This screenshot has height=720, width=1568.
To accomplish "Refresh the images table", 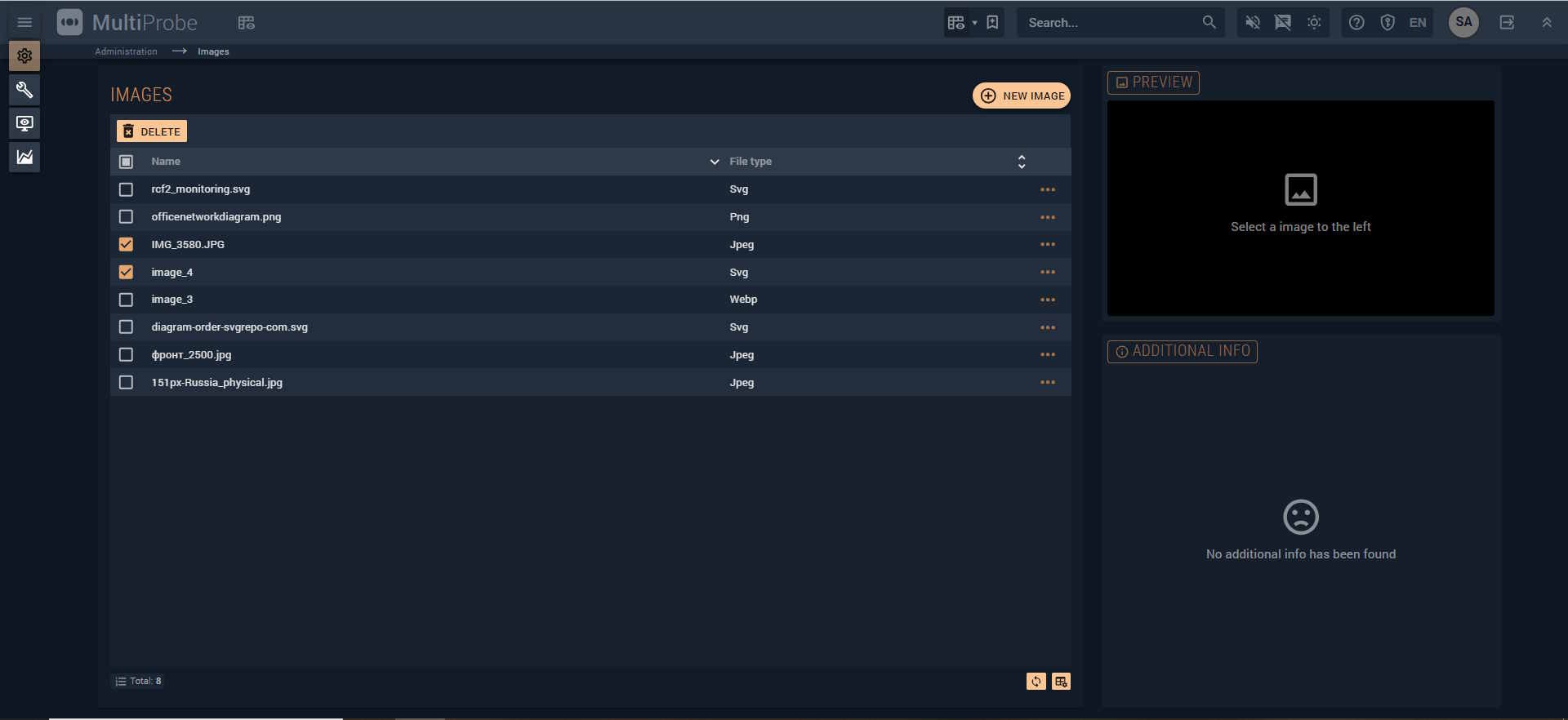I will (1036, 682).
